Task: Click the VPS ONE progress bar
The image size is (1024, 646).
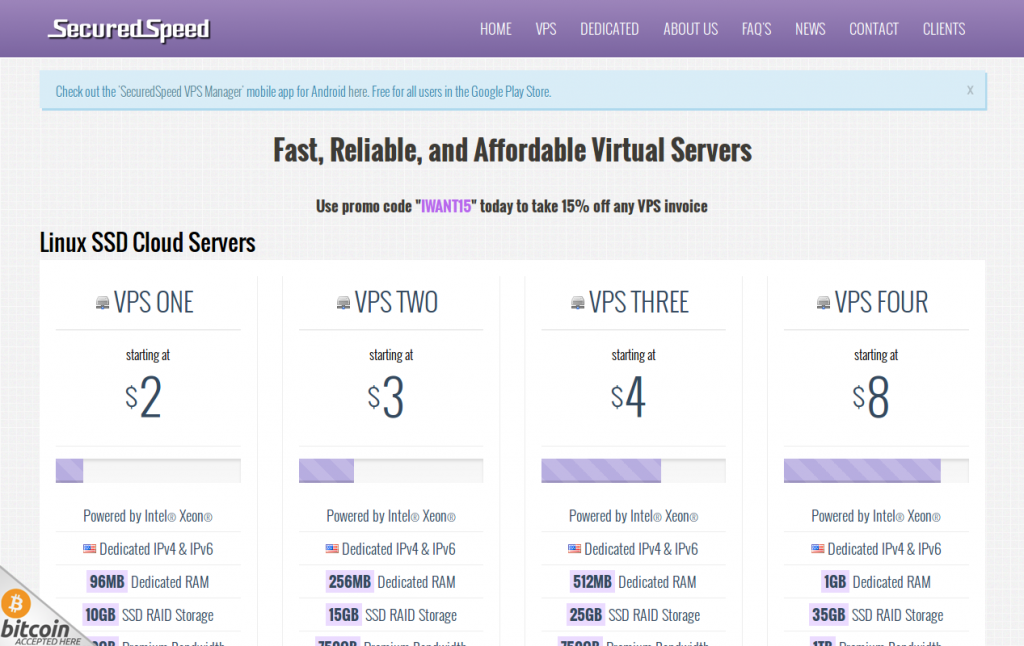Action: 148,471
